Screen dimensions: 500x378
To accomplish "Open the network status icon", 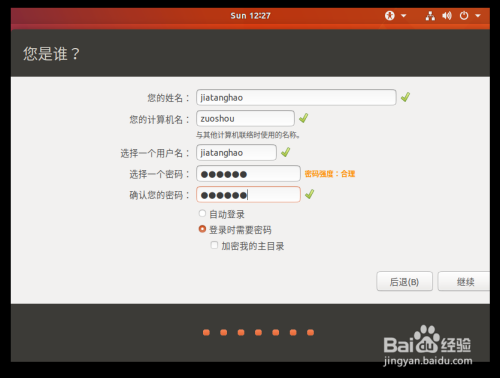I will coord(430,16).
